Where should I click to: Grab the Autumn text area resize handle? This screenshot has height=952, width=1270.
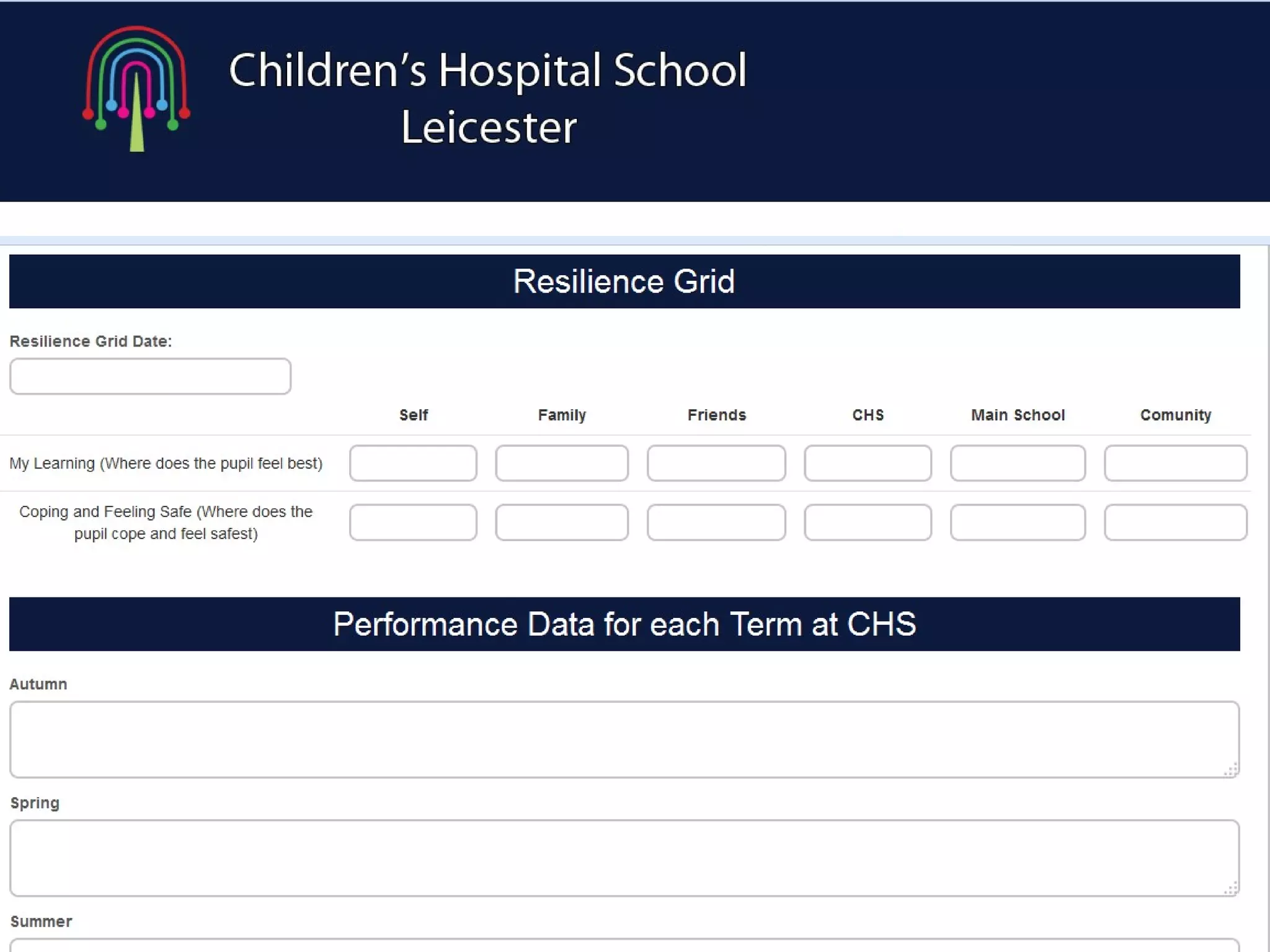[1231, 769]
